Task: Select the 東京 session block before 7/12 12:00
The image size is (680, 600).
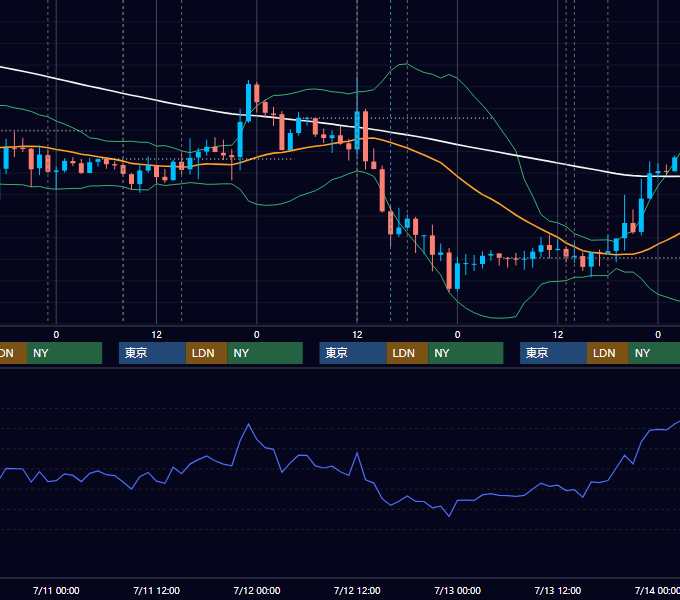Action: coord(353,353)
